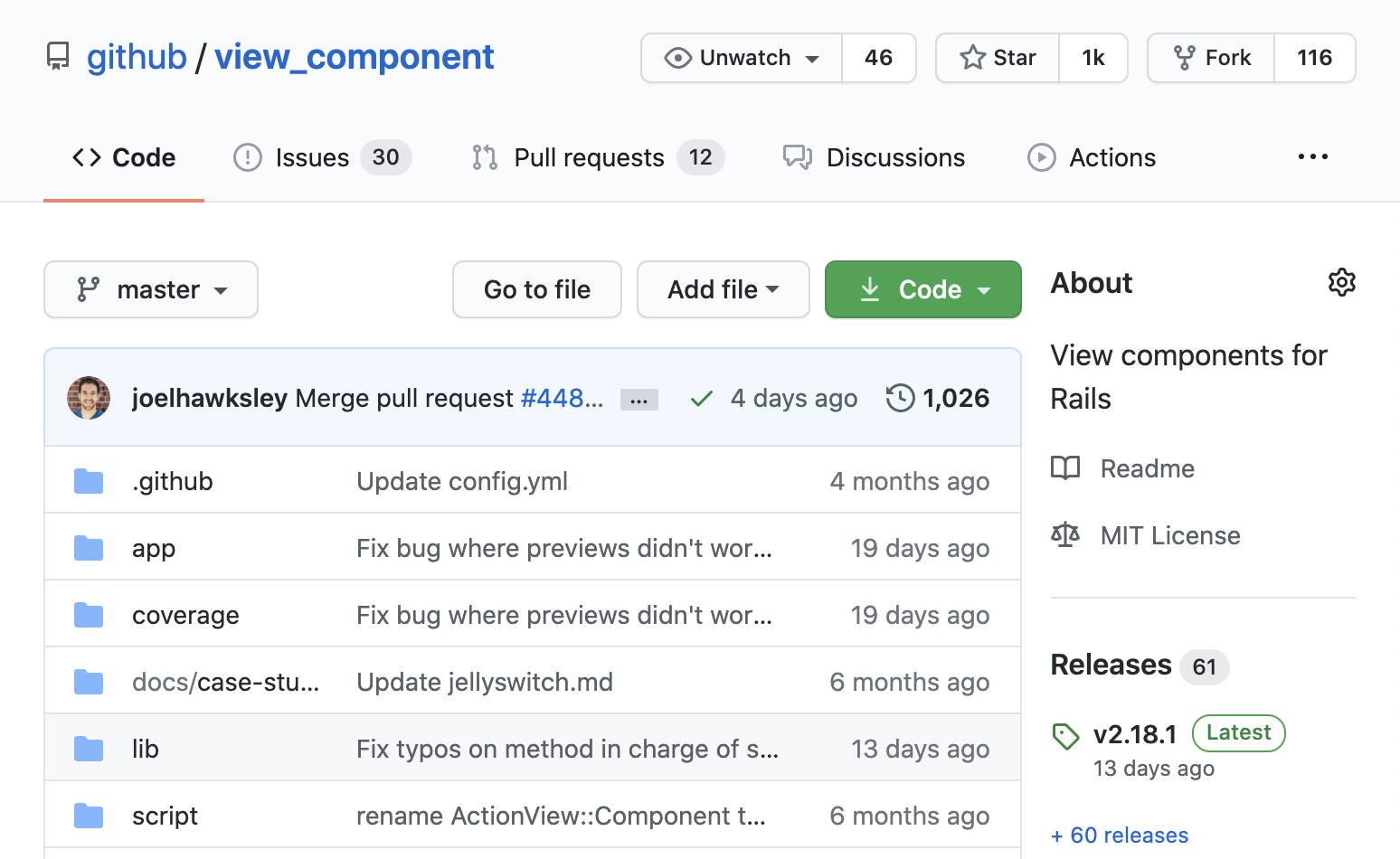This screenshot has height=859, width=1400.
Task: Open the + 60 releases link
Action: (x=1120, y=835)
